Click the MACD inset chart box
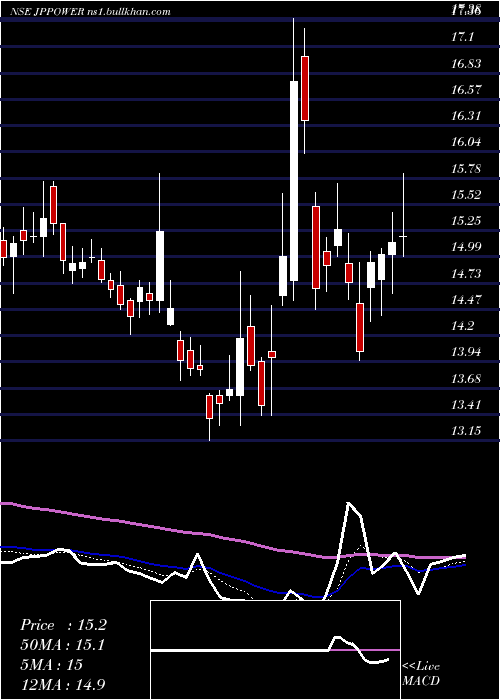The image size is (500, 700). coord(275,650)
